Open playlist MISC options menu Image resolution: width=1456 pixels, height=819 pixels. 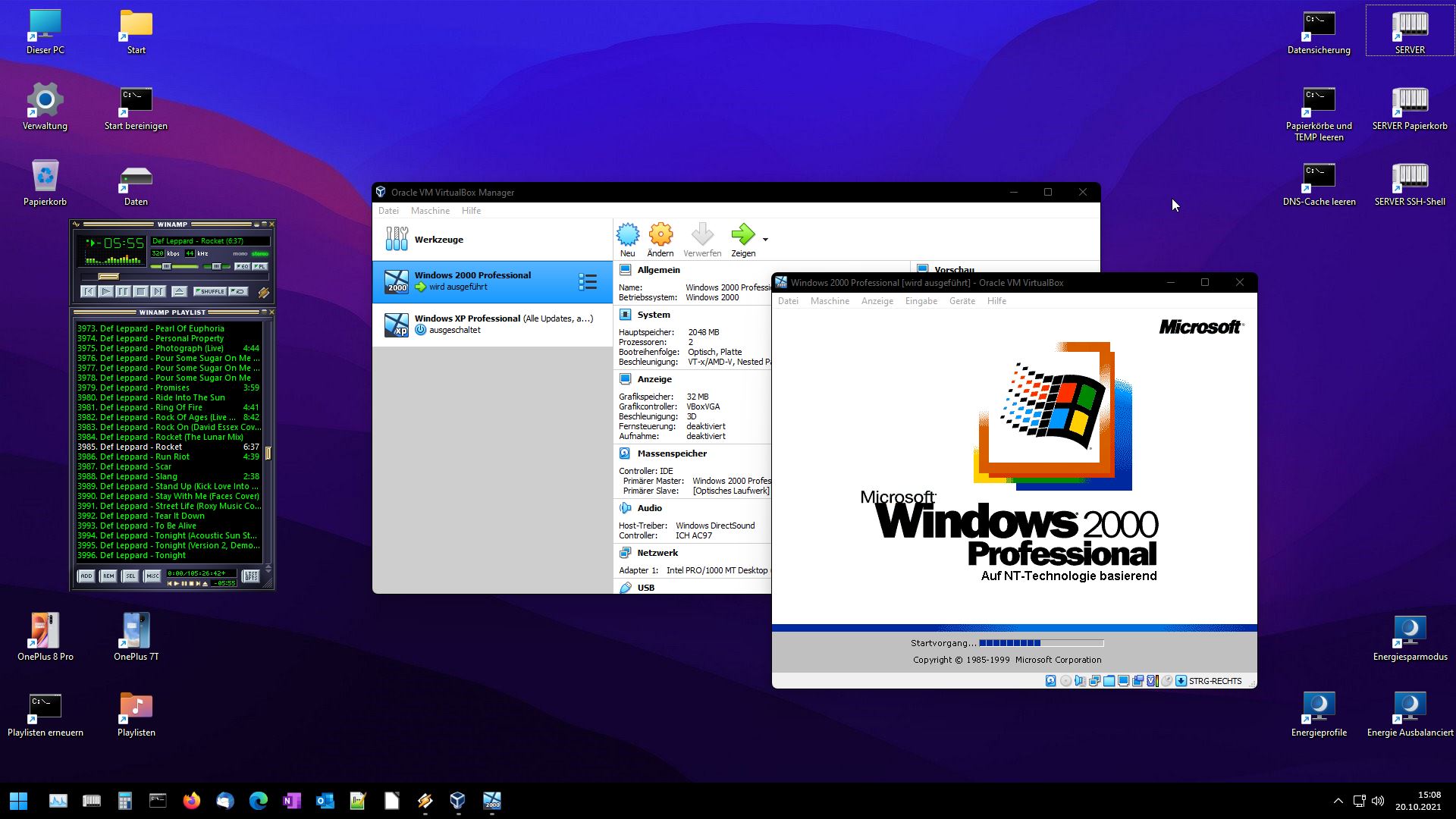tap(152, 576)
